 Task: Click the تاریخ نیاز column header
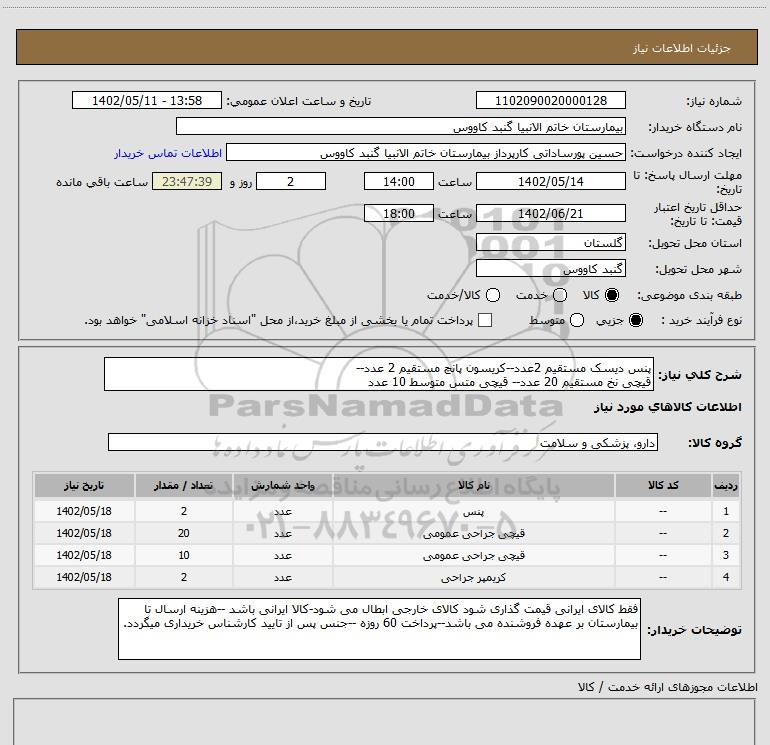[x=84, y=485]
